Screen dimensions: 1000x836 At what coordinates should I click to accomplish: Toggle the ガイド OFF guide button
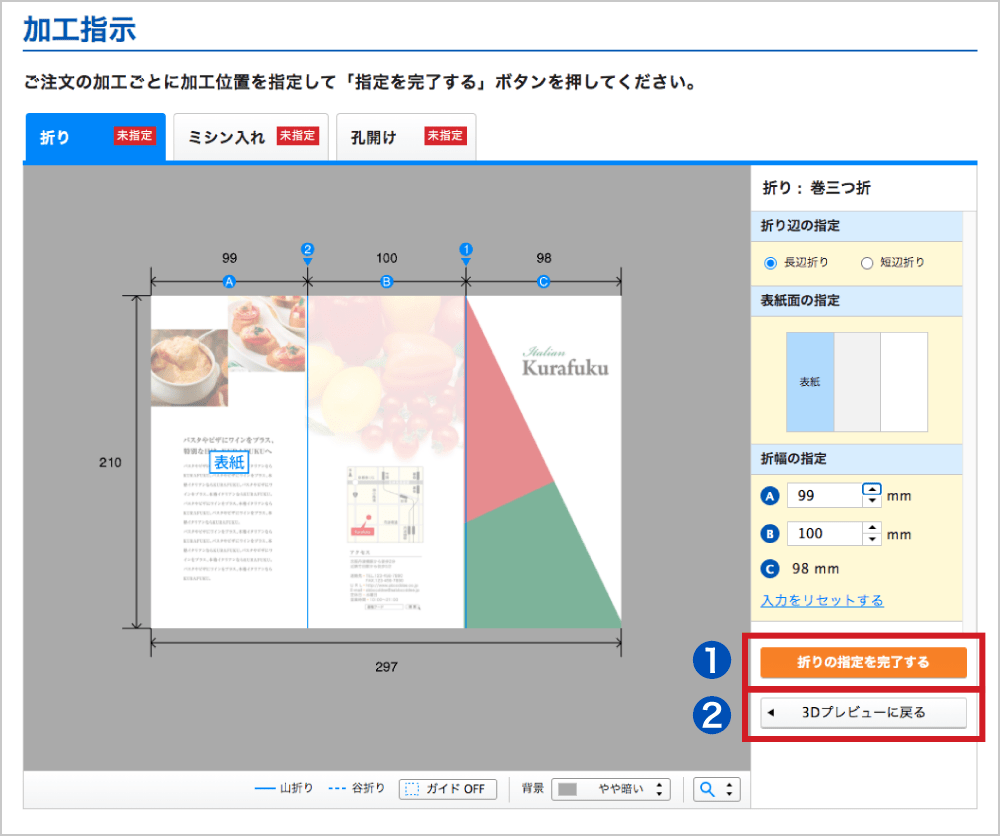[447, 789]
